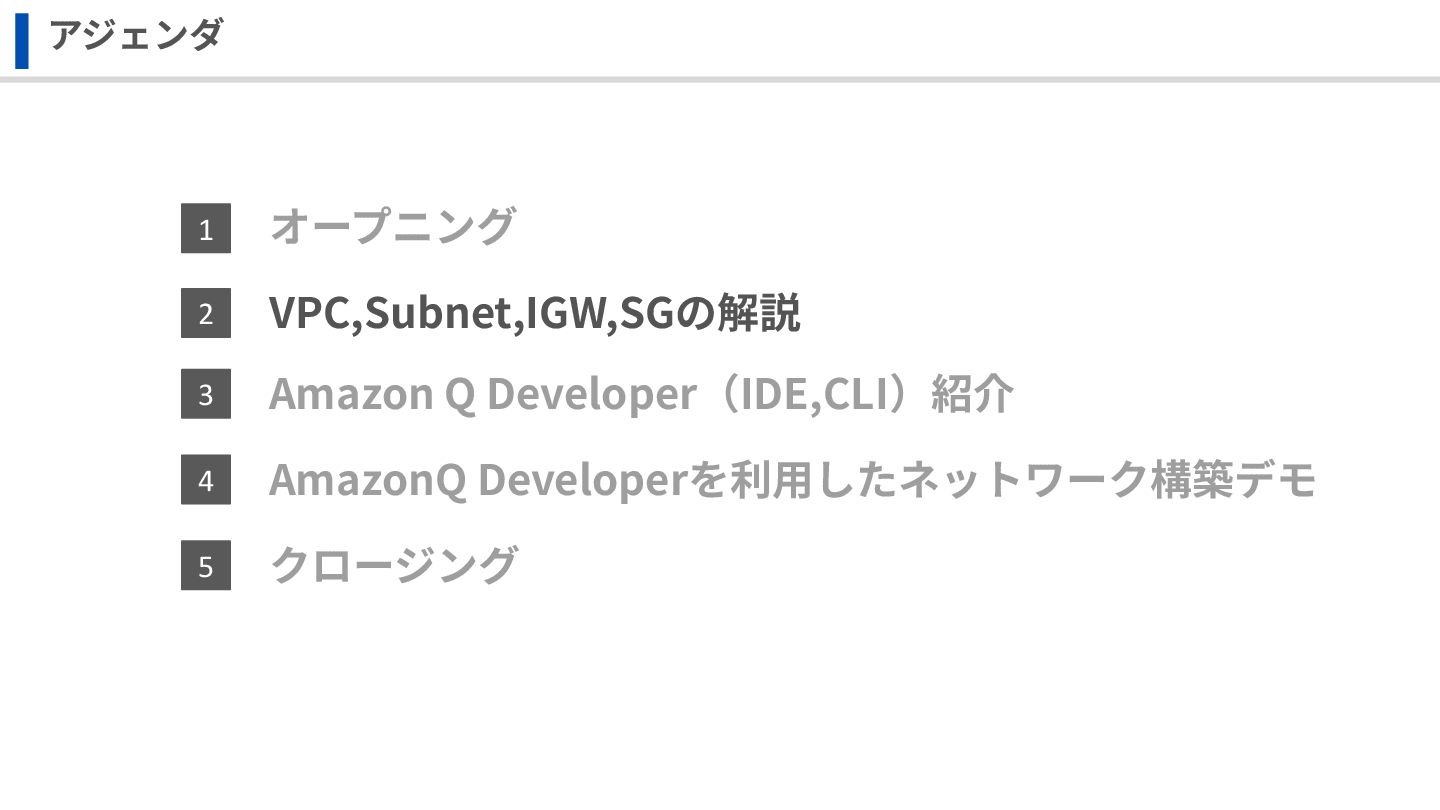The image size is (1440, 810).
Task: Select the クロージング agenda item
Action: (x=393, y=565)
